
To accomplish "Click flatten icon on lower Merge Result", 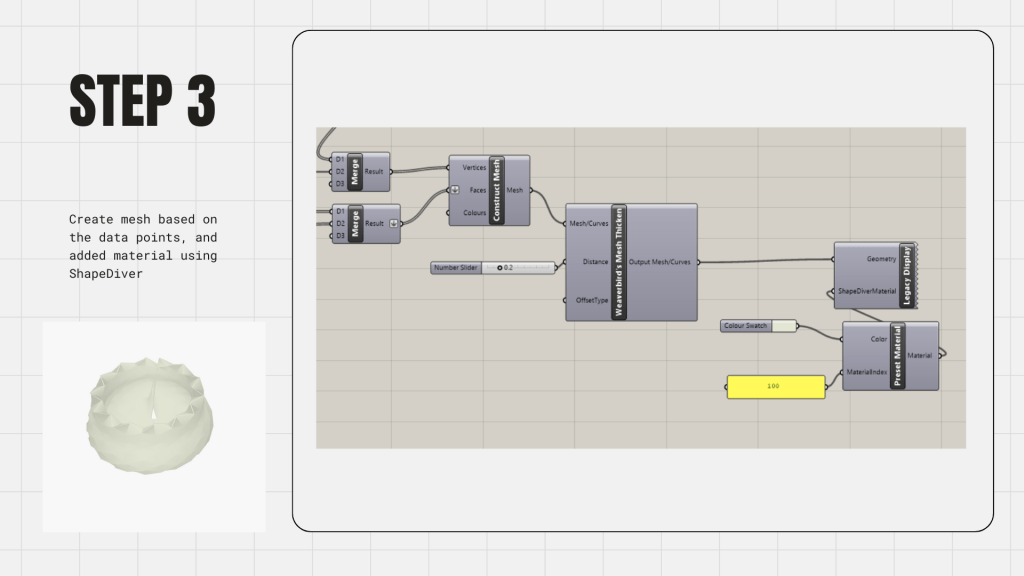I will 393,223.
